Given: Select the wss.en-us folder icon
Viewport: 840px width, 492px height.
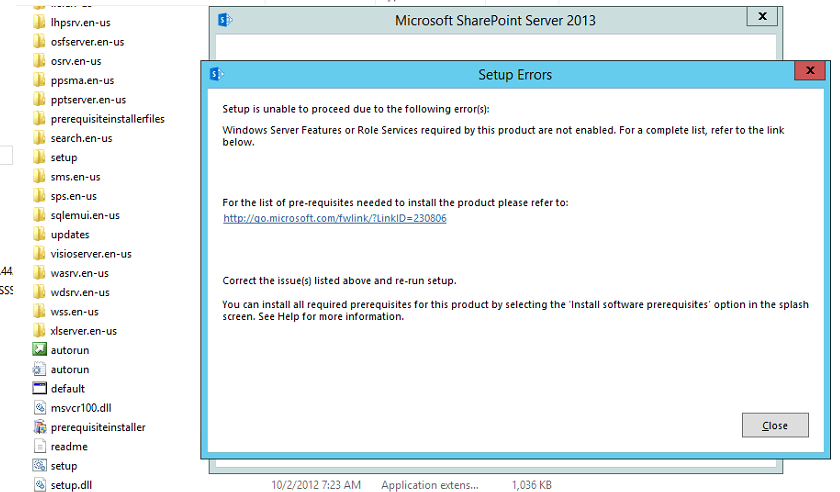Looking at the screenshot, I should point(39,312).
